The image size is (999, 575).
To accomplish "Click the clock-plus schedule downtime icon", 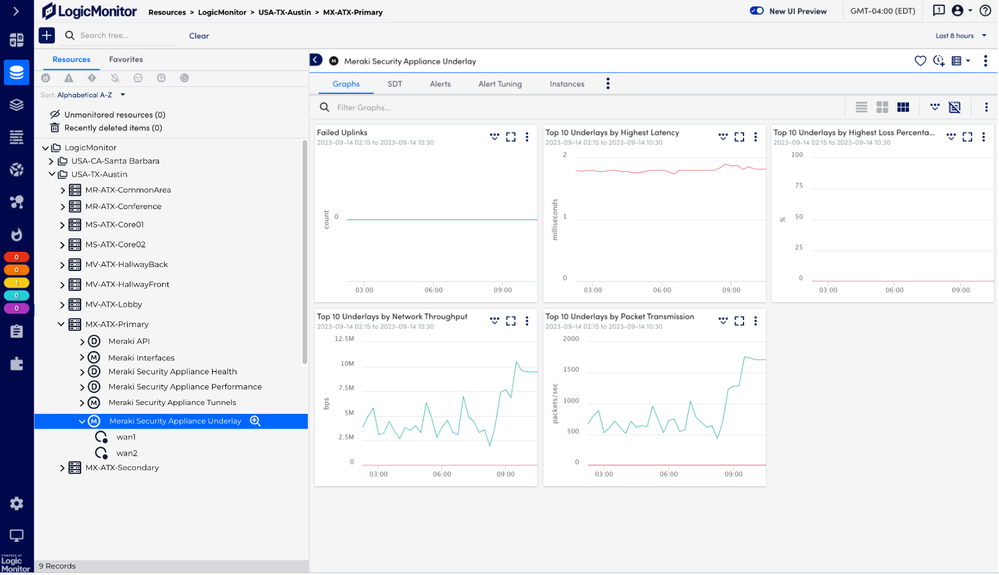I will tap(938, 61).
